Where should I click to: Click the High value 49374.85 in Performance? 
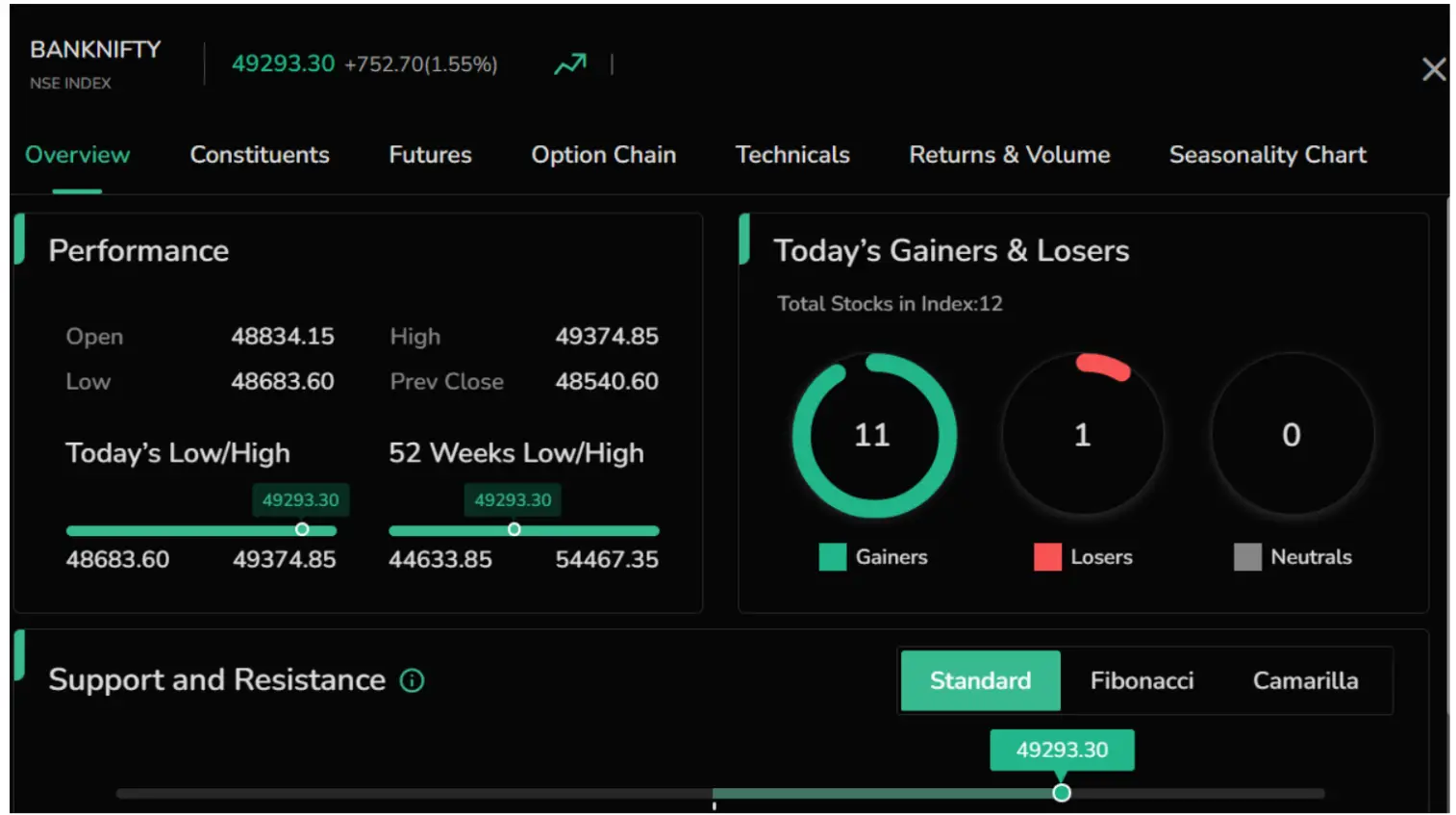607,337
